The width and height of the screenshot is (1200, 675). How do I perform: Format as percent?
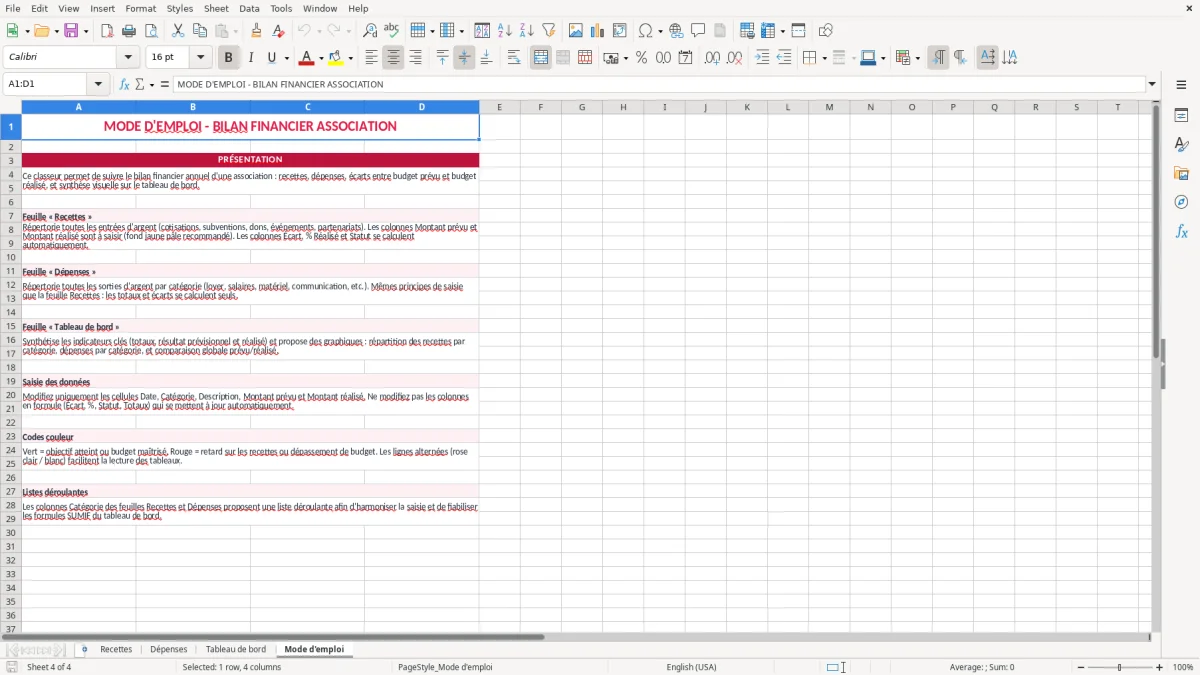pos(641,58)
